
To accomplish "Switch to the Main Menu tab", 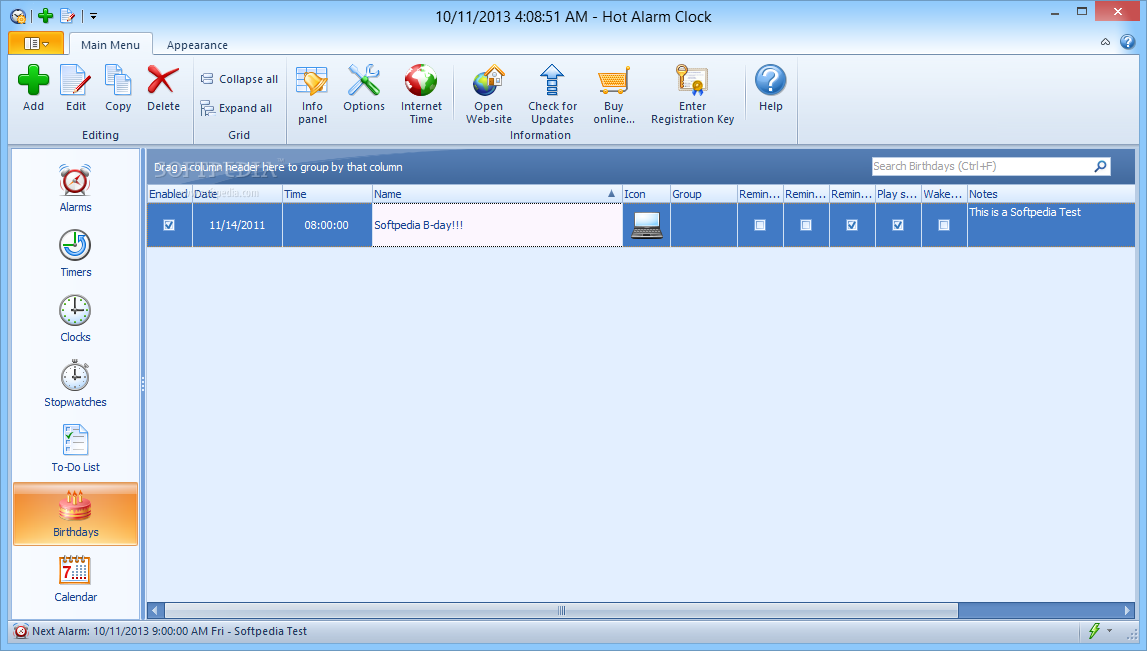I will [110, 45].
